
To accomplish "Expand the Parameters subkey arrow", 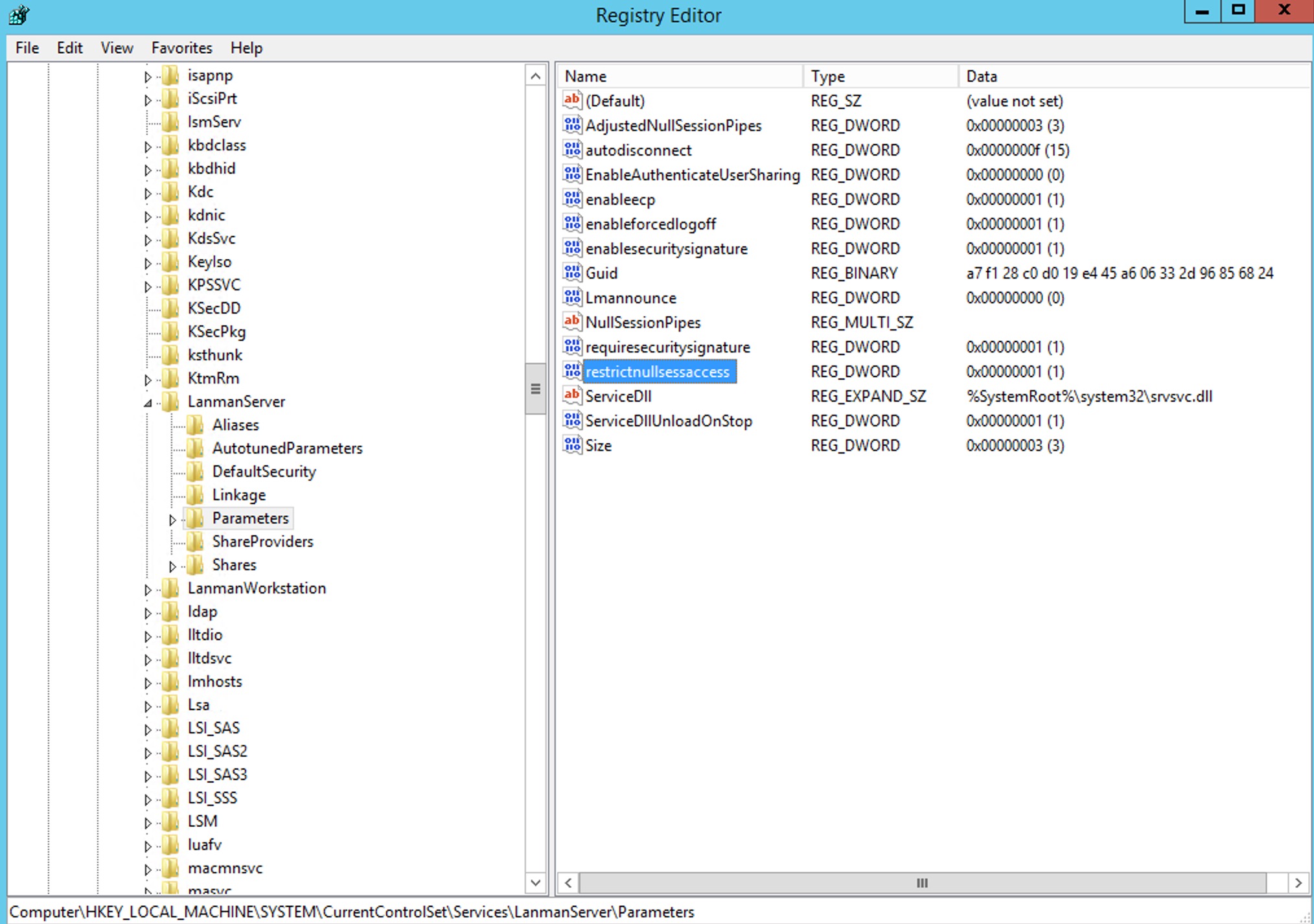I will [x=172, y=520].
